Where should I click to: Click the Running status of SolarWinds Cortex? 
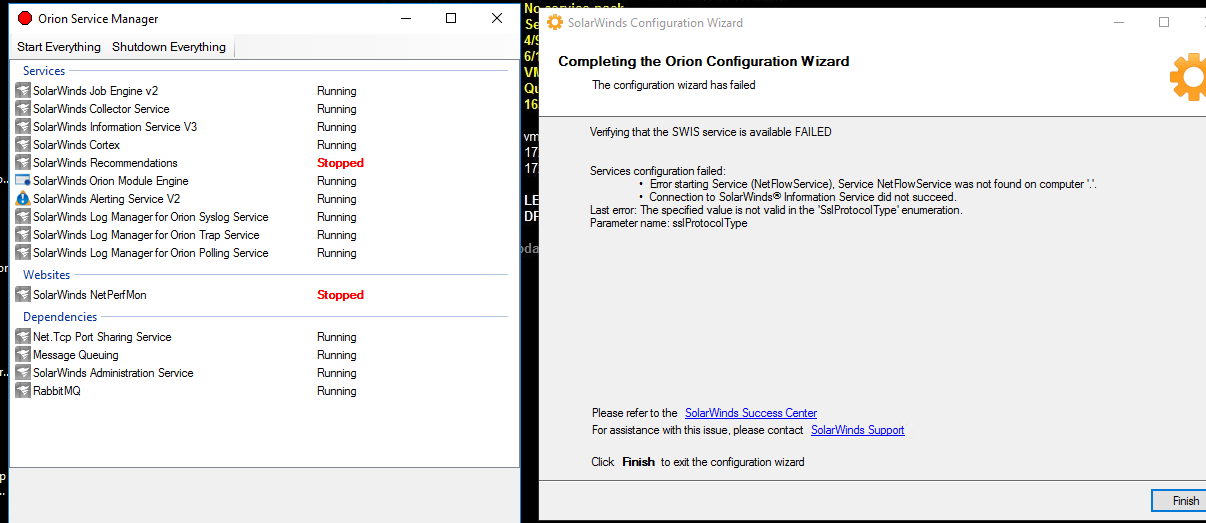(337, 145)
